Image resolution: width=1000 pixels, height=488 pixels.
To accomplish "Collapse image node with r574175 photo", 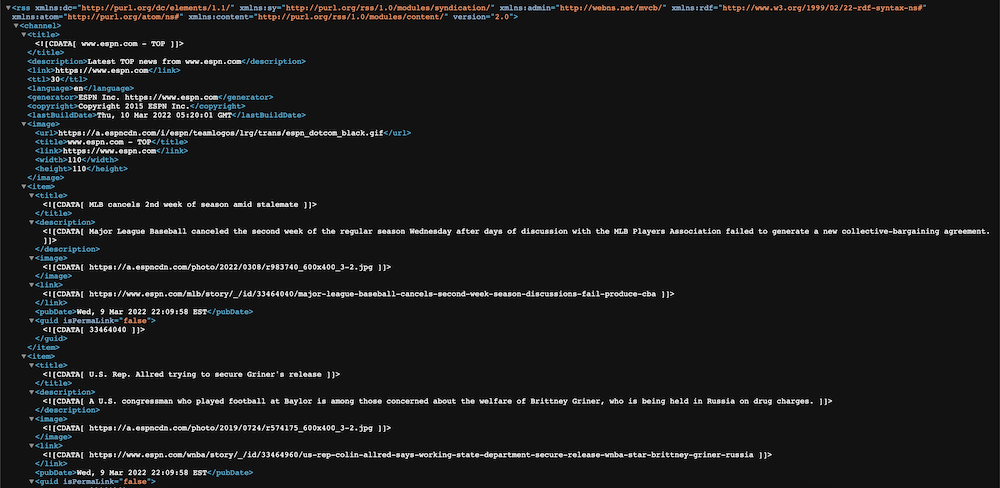I will 31,418.
